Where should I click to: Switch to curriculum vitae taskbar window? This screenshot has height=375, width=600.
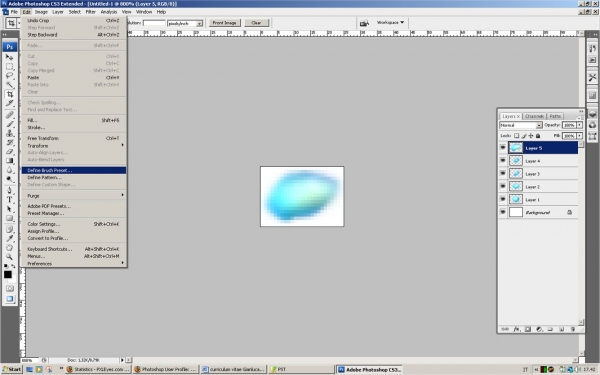[233, 369]
